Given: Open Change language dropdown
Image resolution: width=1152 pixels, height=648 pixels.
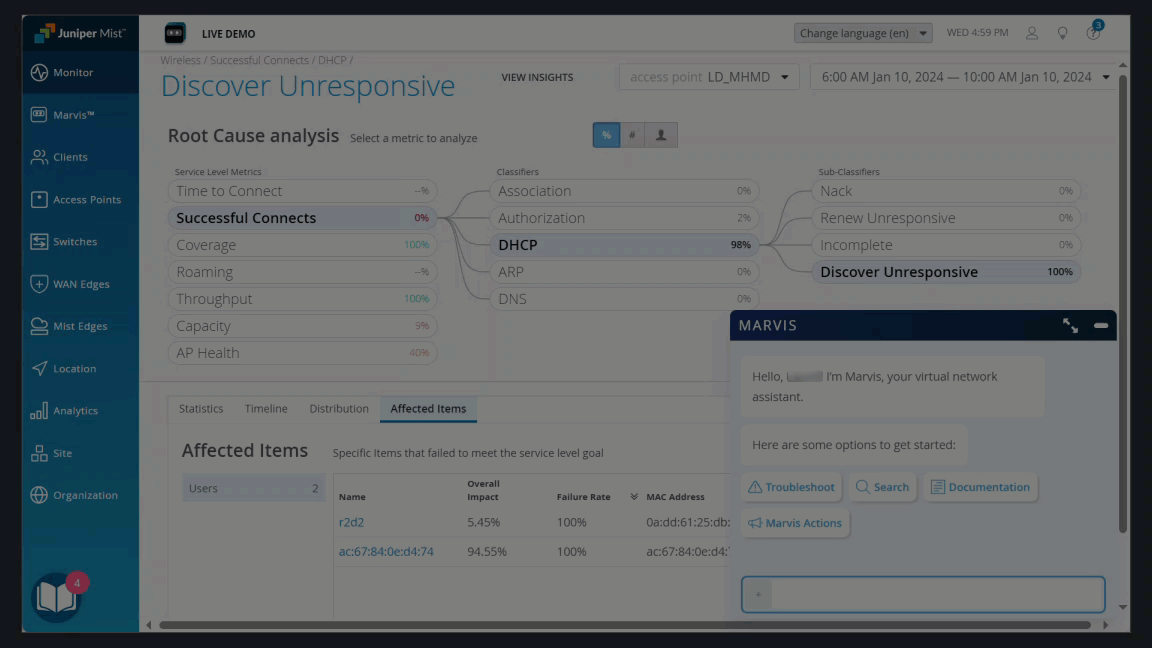Looking at the screenshot, I should pyautogui.click(x=863, y=33).
